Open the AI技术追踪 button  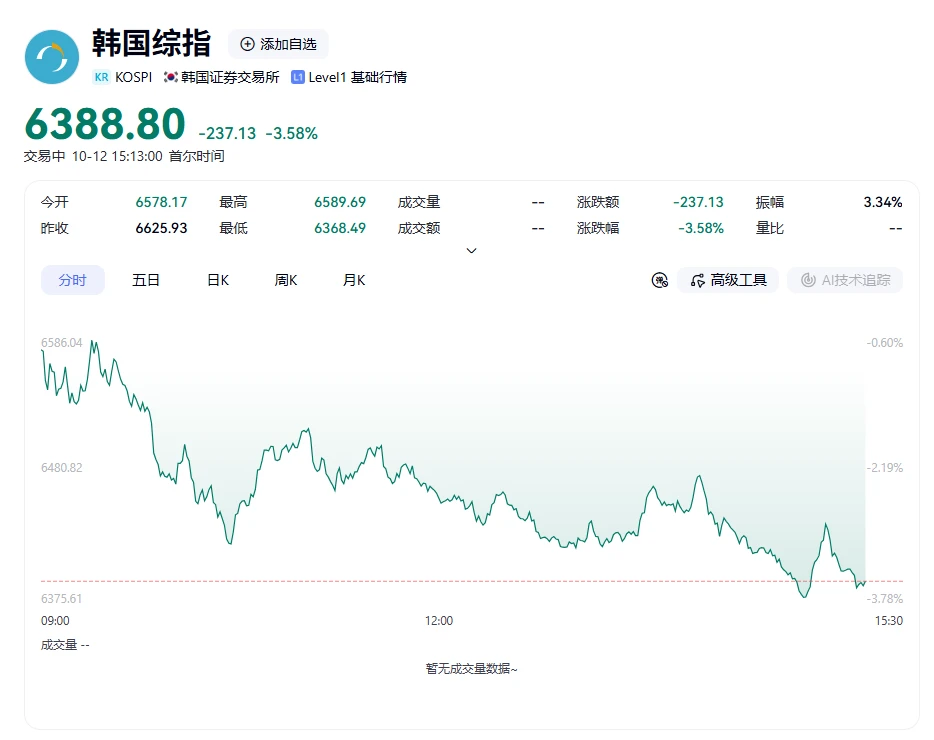[x=845, y=280]
